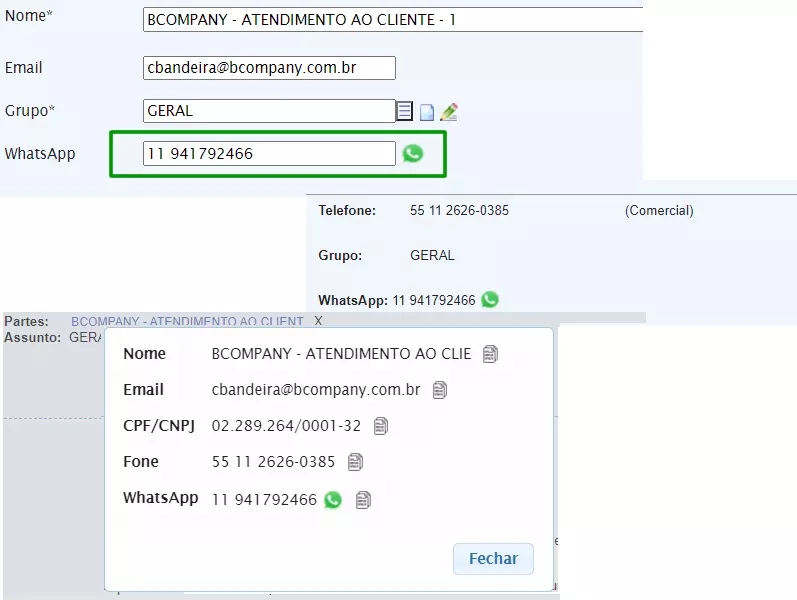Select the Grupo field containing GERAL
Viewport: 797px width, 600px height.
pyautogui.click(x=269, y=111)
